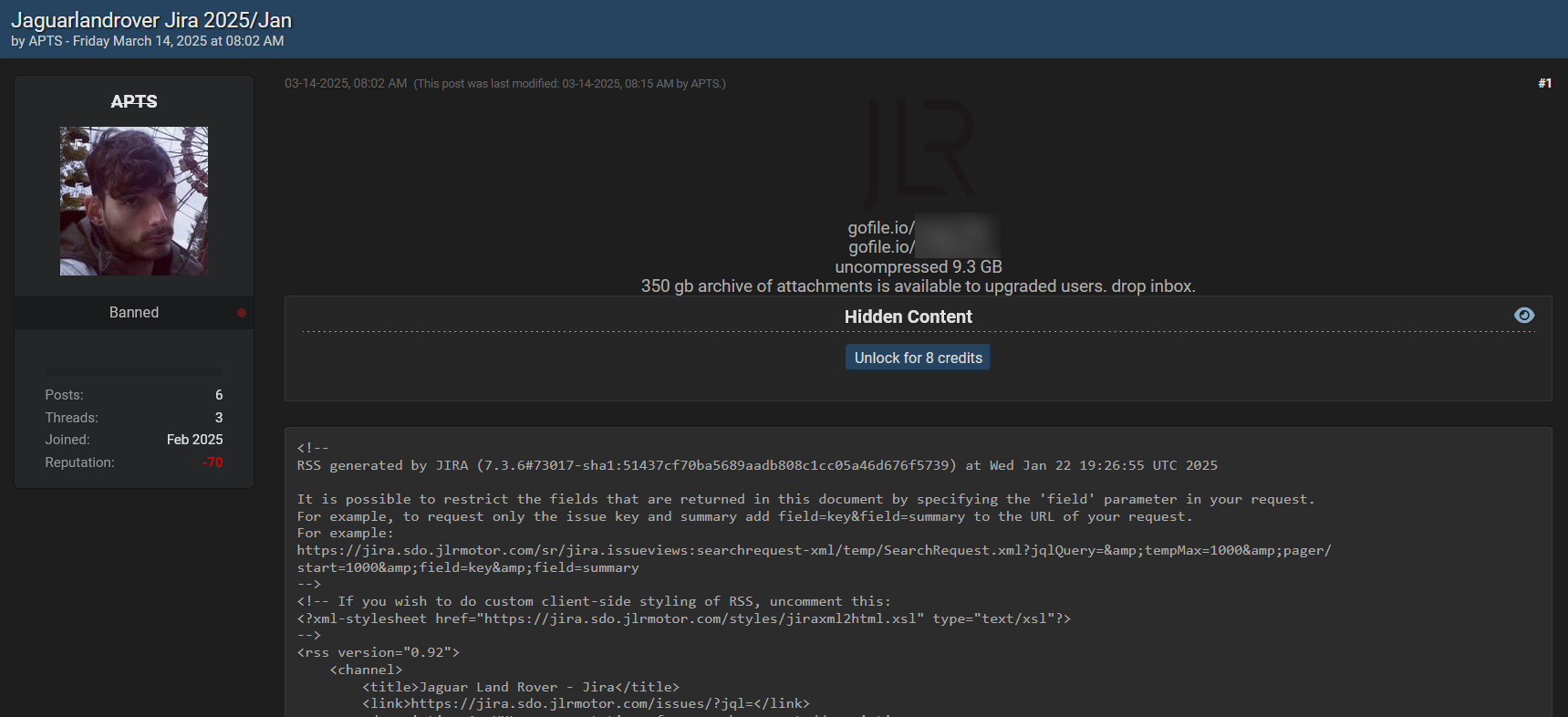1568x717 pixels.
Task: Open the #1 post permalink
Action: (1544, 83)
